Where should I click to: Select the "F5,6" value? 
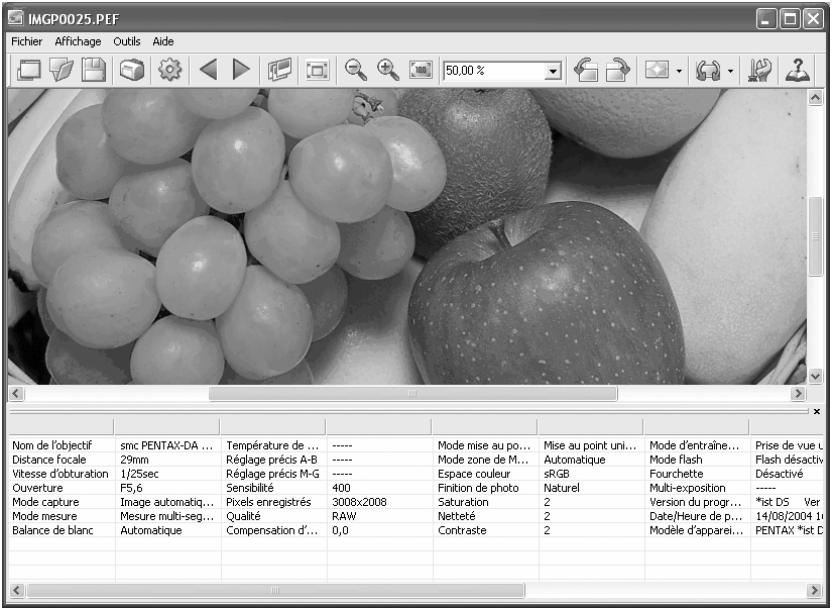[131, 488]
